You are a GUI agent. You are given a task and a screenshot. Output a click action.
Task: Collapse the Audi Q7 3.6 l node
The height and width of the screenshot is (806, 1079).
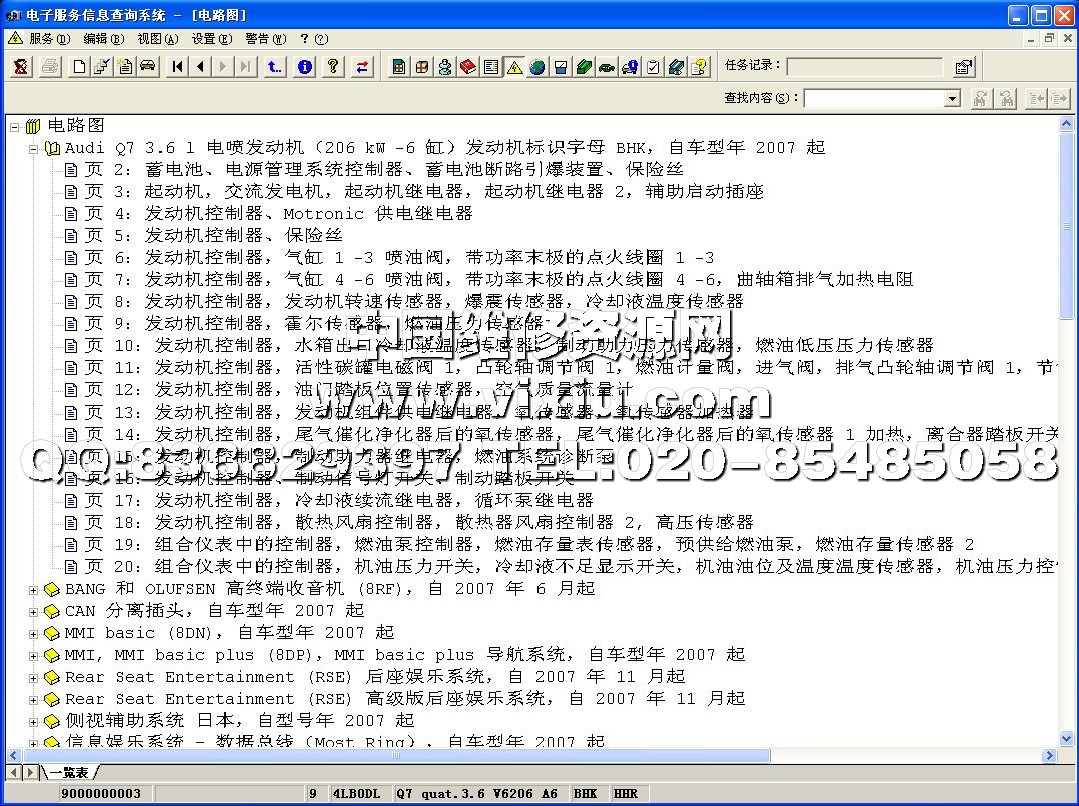pyautogui.click(x=33, y=149)
